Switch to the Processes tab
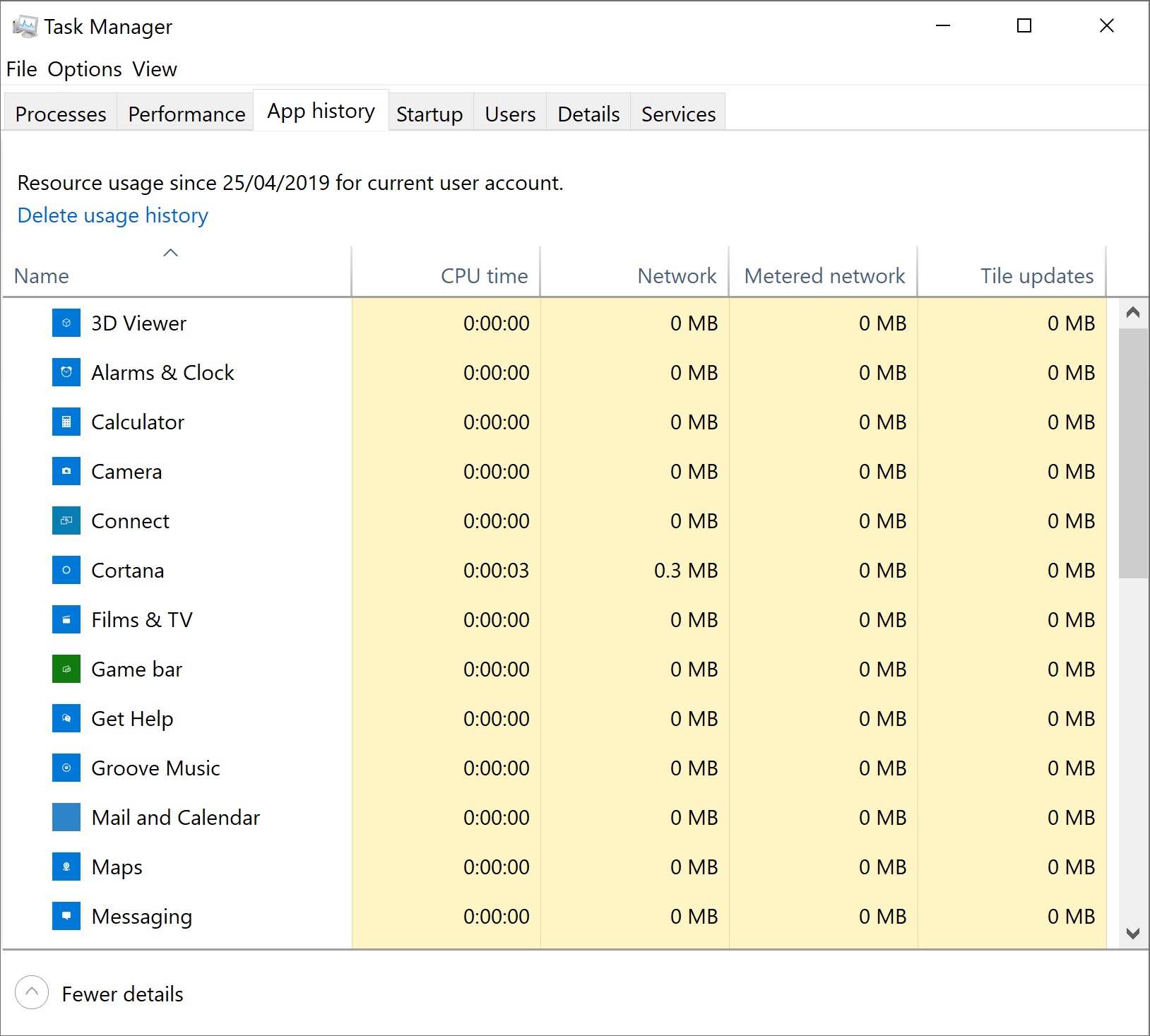This screenshot has width=1150, height=1036. pyautogui.click(x=61, y=114)
